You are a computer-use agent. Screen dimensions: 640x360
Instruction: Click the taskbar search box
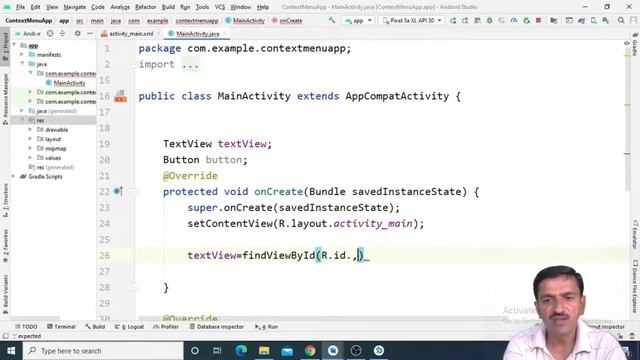(103, 351)
